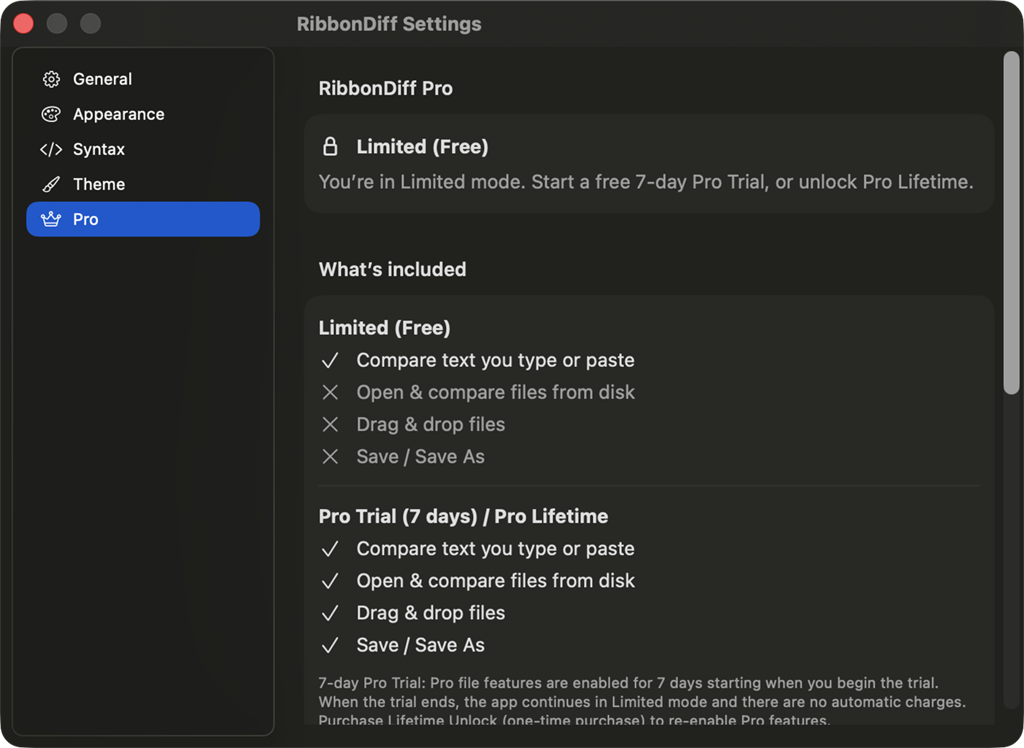Click the RibbonDiff Settings title bar
The height and width of the screenshot is (748, 1024).
(x=389, y=23)
